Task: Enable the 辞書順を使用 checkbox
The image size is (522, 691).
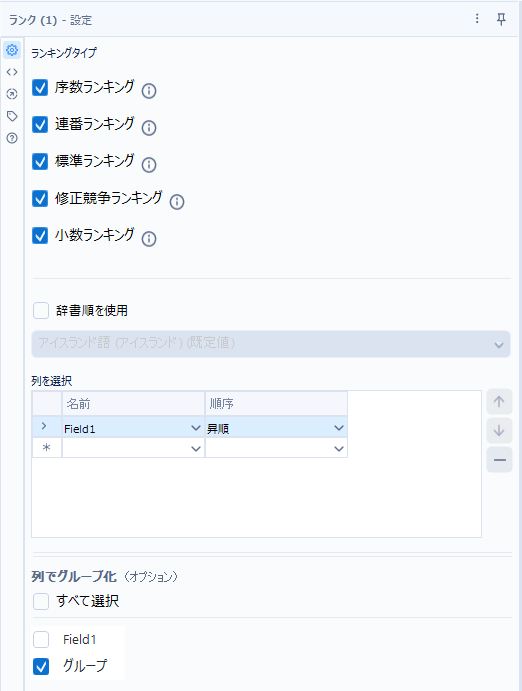Action: point(41,311)
